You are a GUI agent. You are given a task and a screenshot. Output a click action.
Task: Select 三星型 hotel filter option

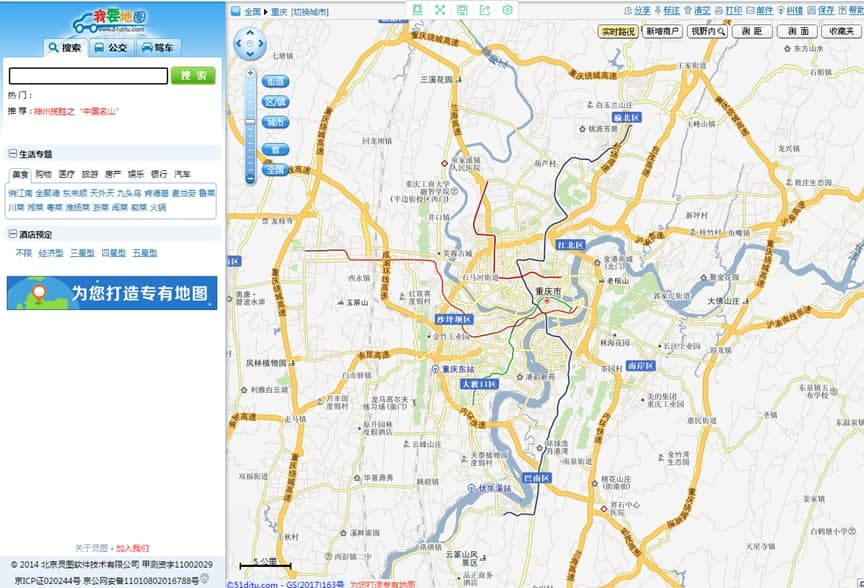coord(81,253)
